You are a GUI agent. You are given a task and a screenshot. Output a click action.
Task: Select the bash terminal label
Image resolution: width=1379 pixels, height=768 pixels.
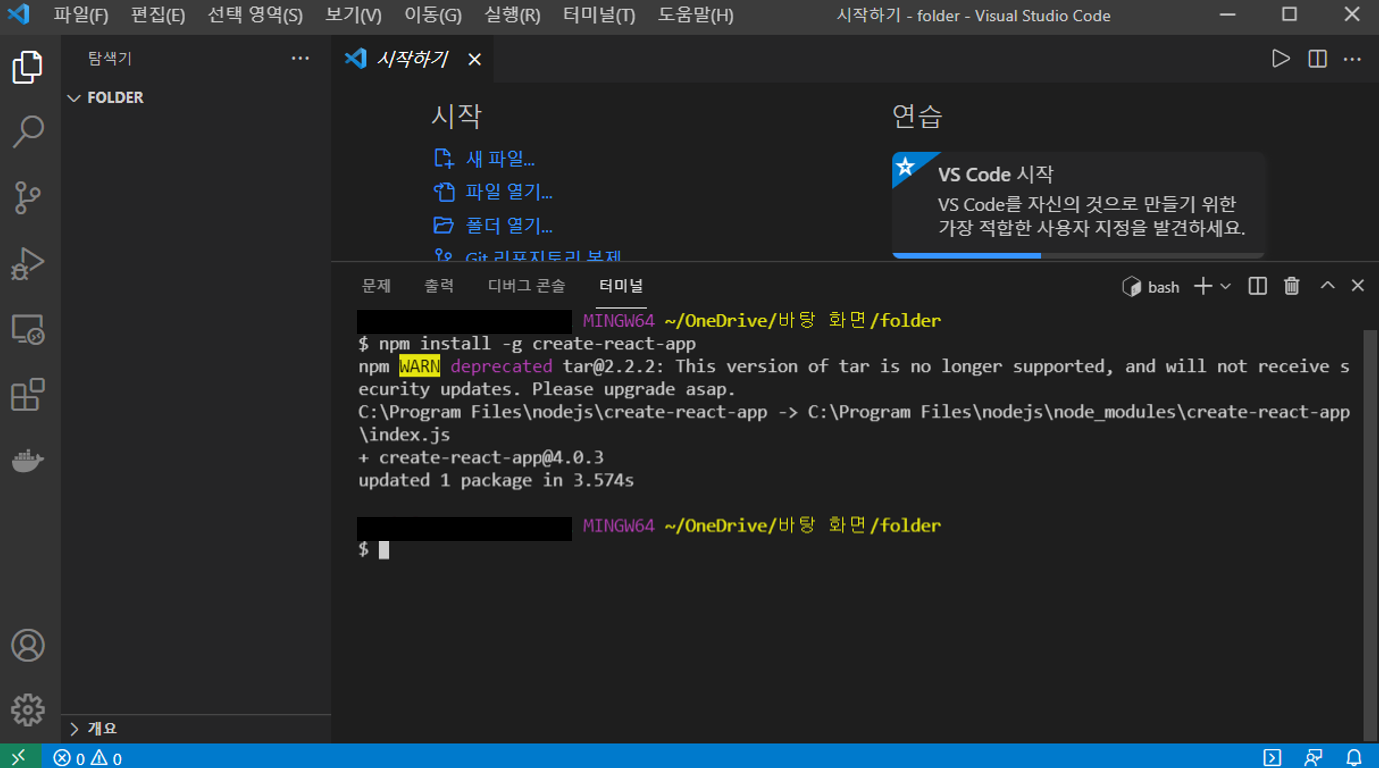(x=1151, y=287)
